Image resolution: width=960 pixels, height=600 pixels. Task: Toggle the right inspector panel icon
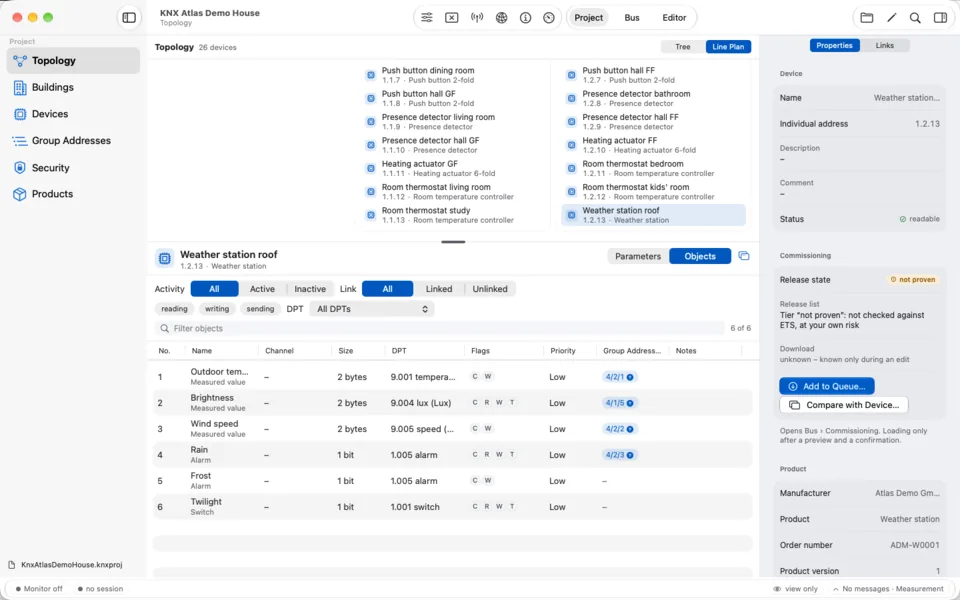[940, 18]
